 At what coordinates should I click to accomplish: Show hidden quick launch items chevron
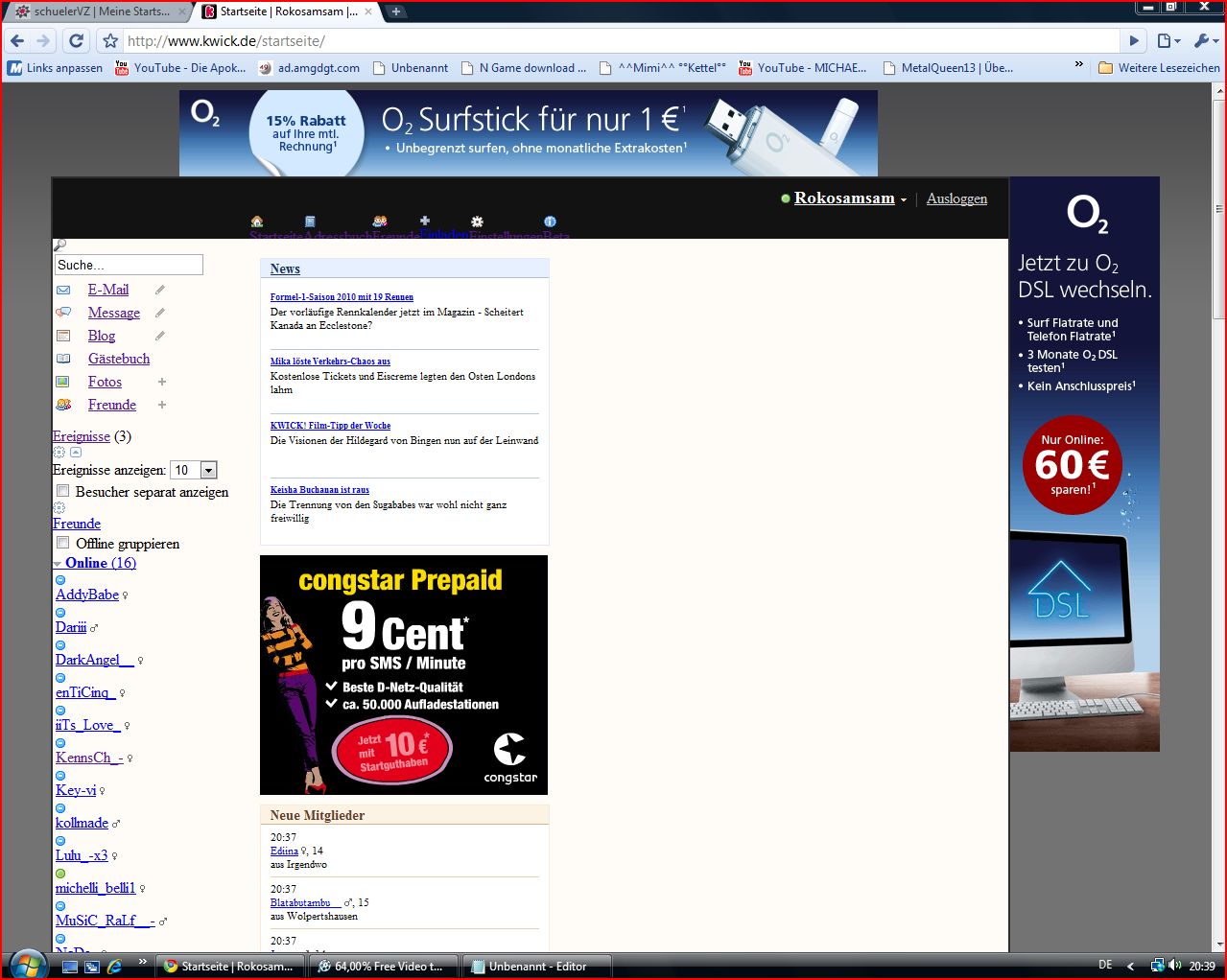143,961
